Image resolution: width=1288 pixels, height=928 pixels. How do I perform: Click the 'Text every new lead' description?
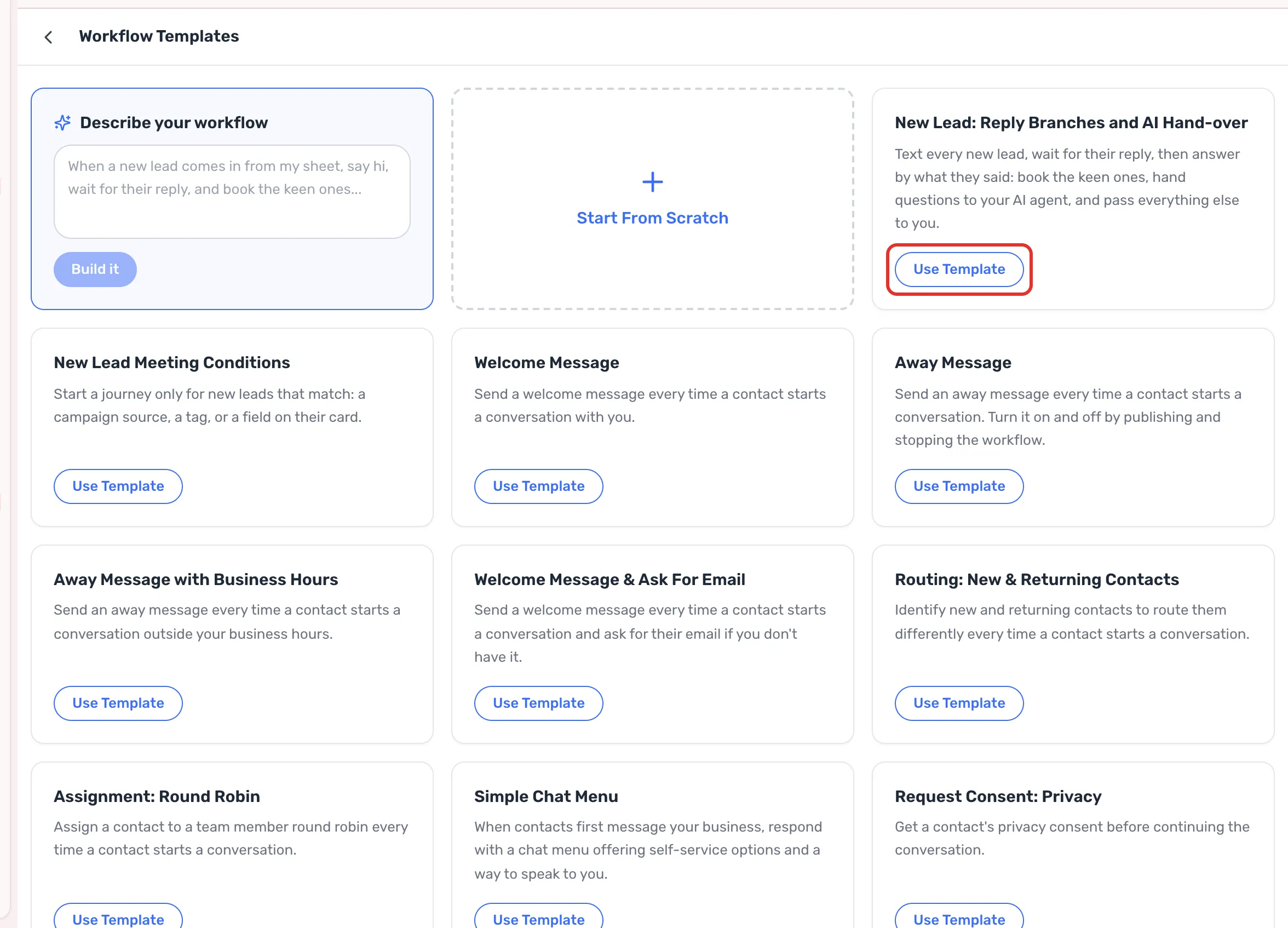click(x=1067, y=188)
